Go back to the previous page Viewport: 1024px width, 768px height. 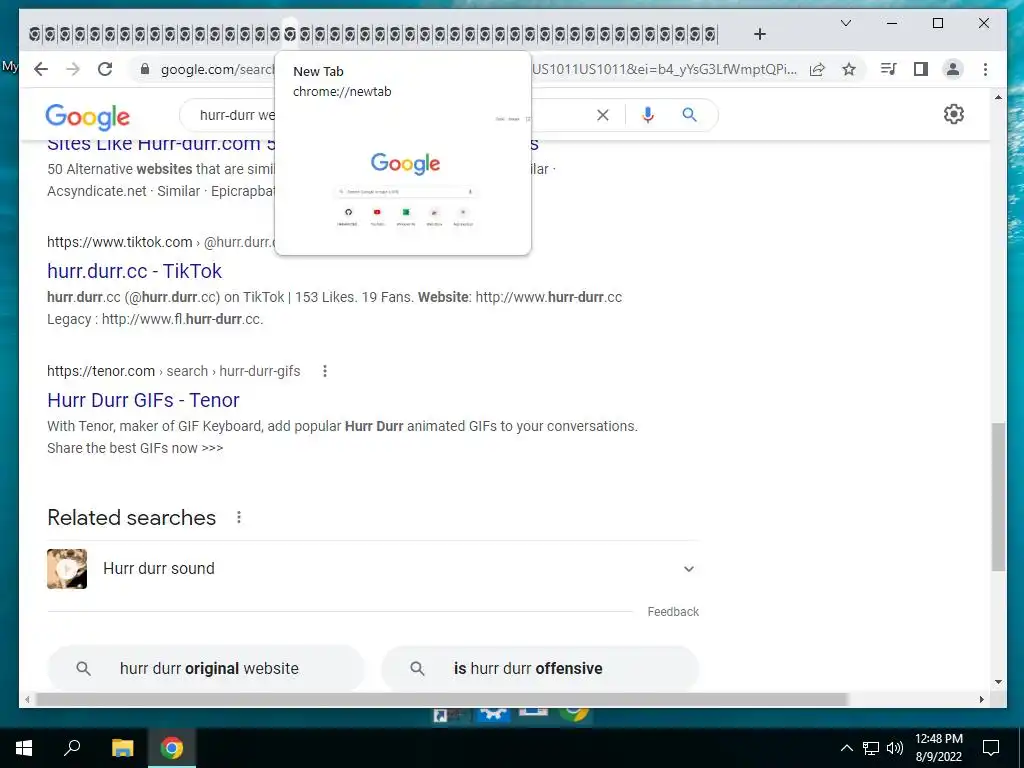point(41,69)
